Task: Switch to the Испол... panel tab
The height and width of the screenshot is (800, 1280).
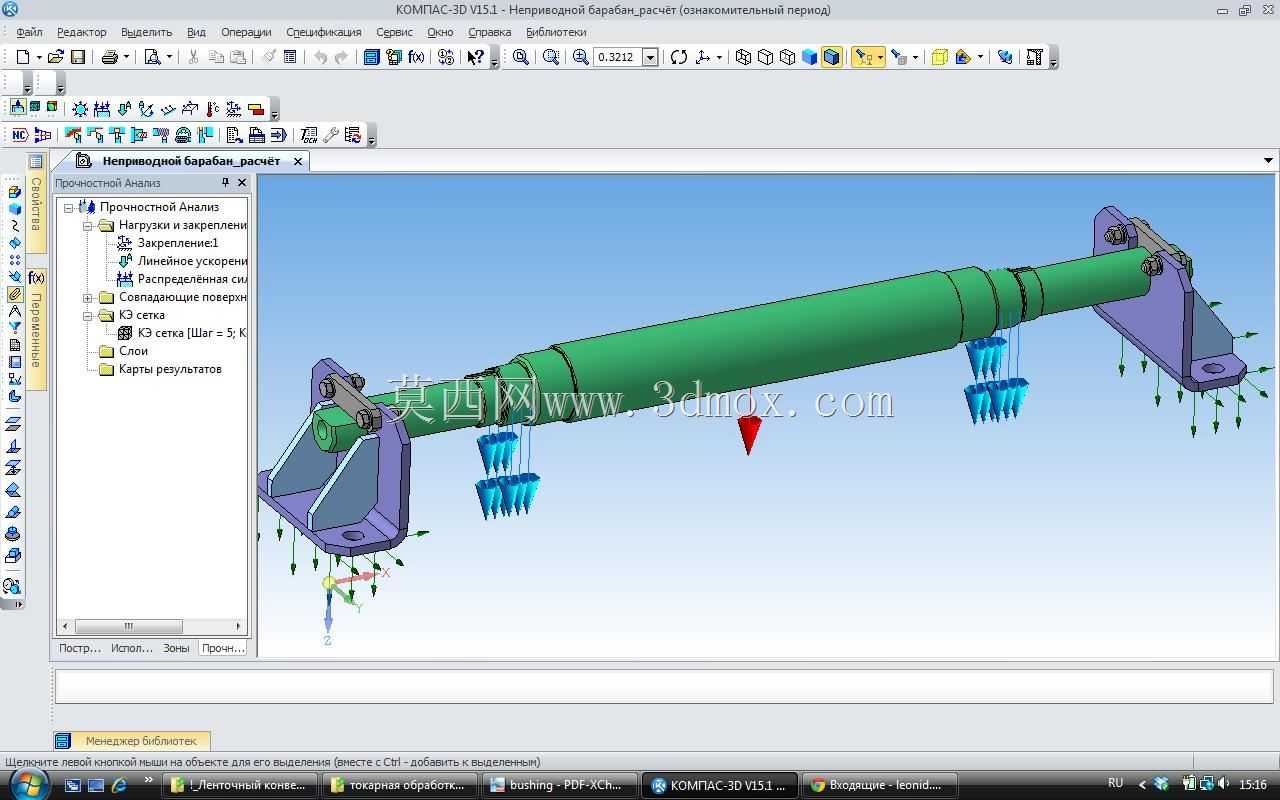Action: coord(132,648)
